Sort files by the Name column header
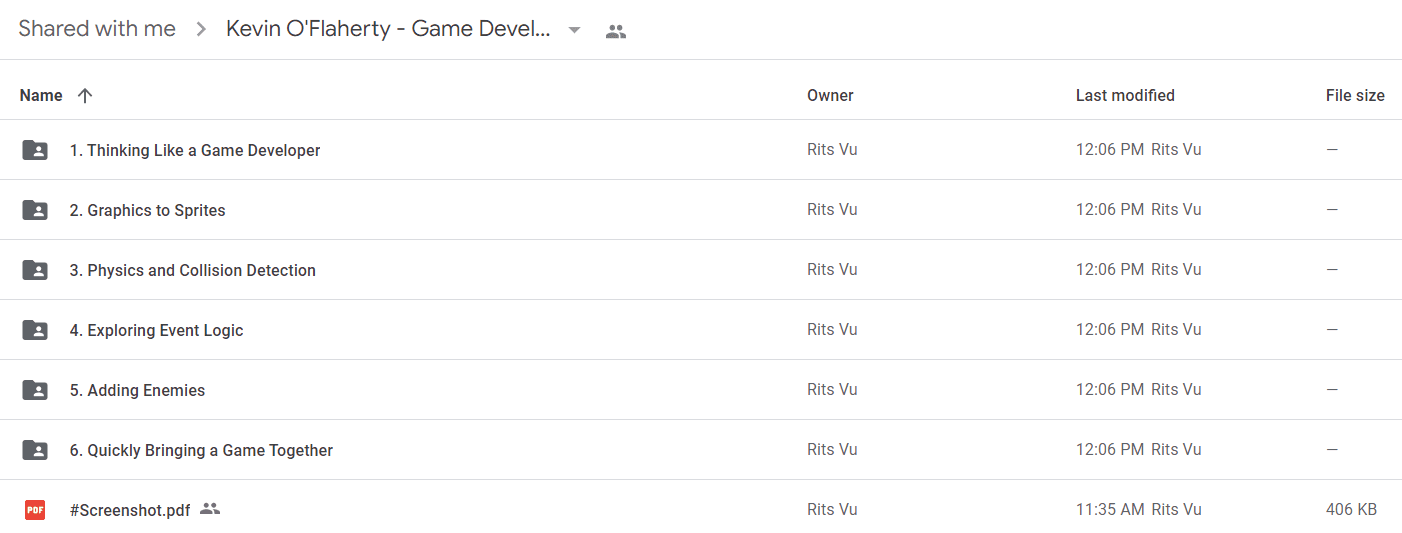Image resolution: width=1402 pixels, height=533 pixels. click(41, 96)
